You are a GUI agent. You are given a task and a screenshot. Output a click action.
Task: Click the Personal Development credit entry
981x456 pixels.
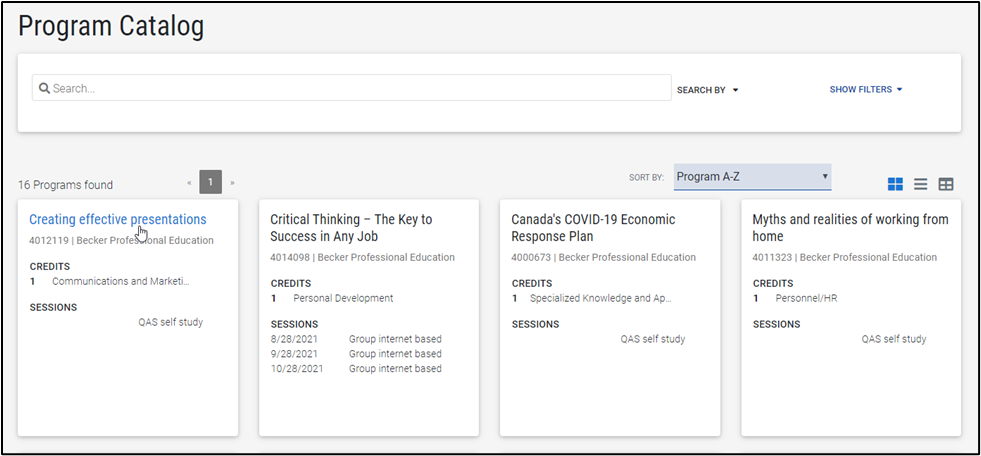tap(343, 298)
